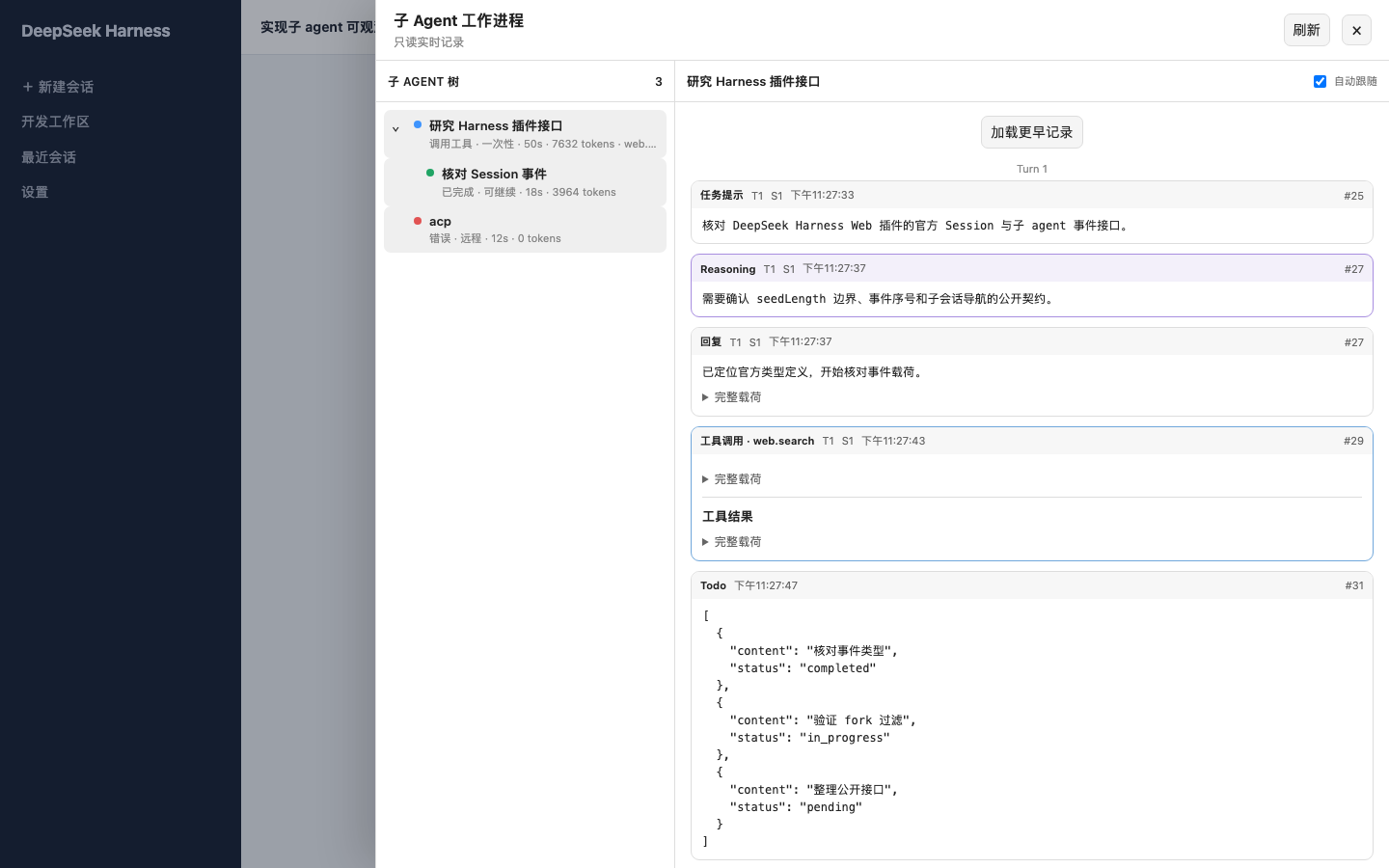Click record number #29
The height and width of the screenshot is (868, 1389).
(1353, 441)
